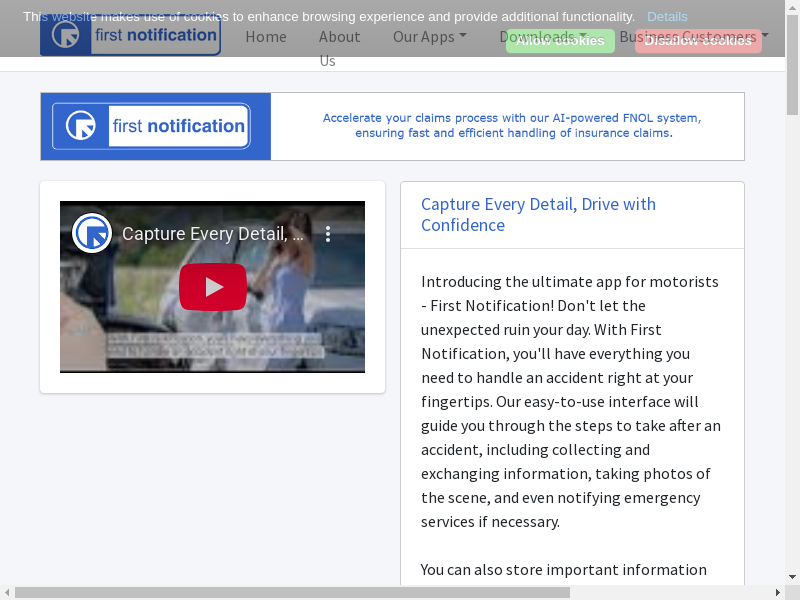Click the horizontal scrollbar's right arrow
Screen dimensions: 800x600
[x=777, y=592]
